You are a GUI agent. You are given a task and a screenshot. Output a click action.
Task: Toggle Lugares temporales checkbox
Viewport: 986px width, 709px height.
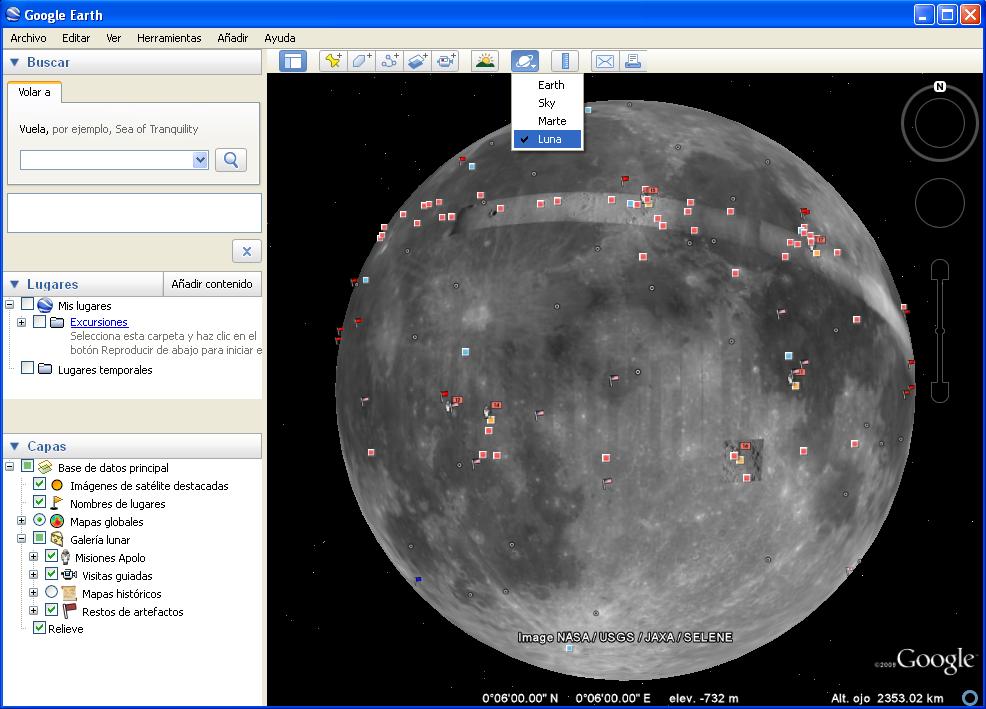point(27,367)
